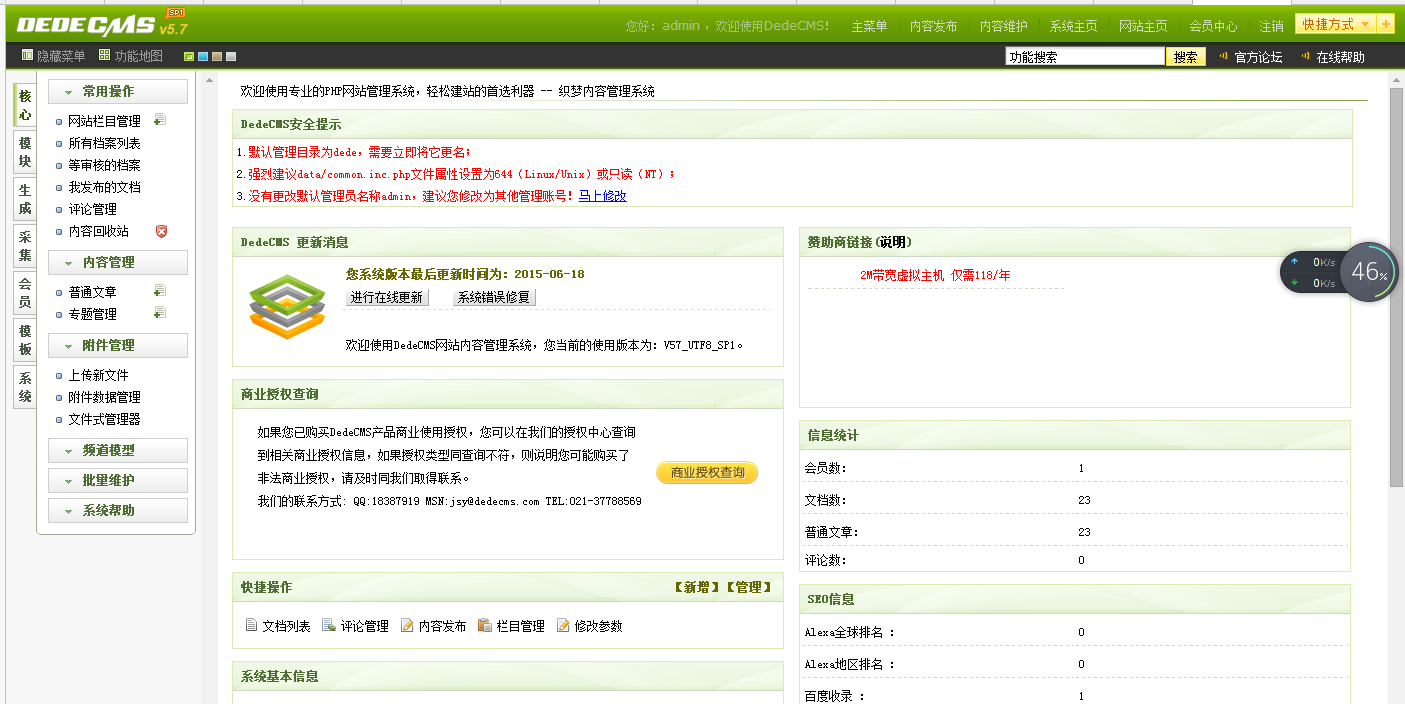
Task: Open 网站主页 in top navigation
Action: (x=1143, y=26)
